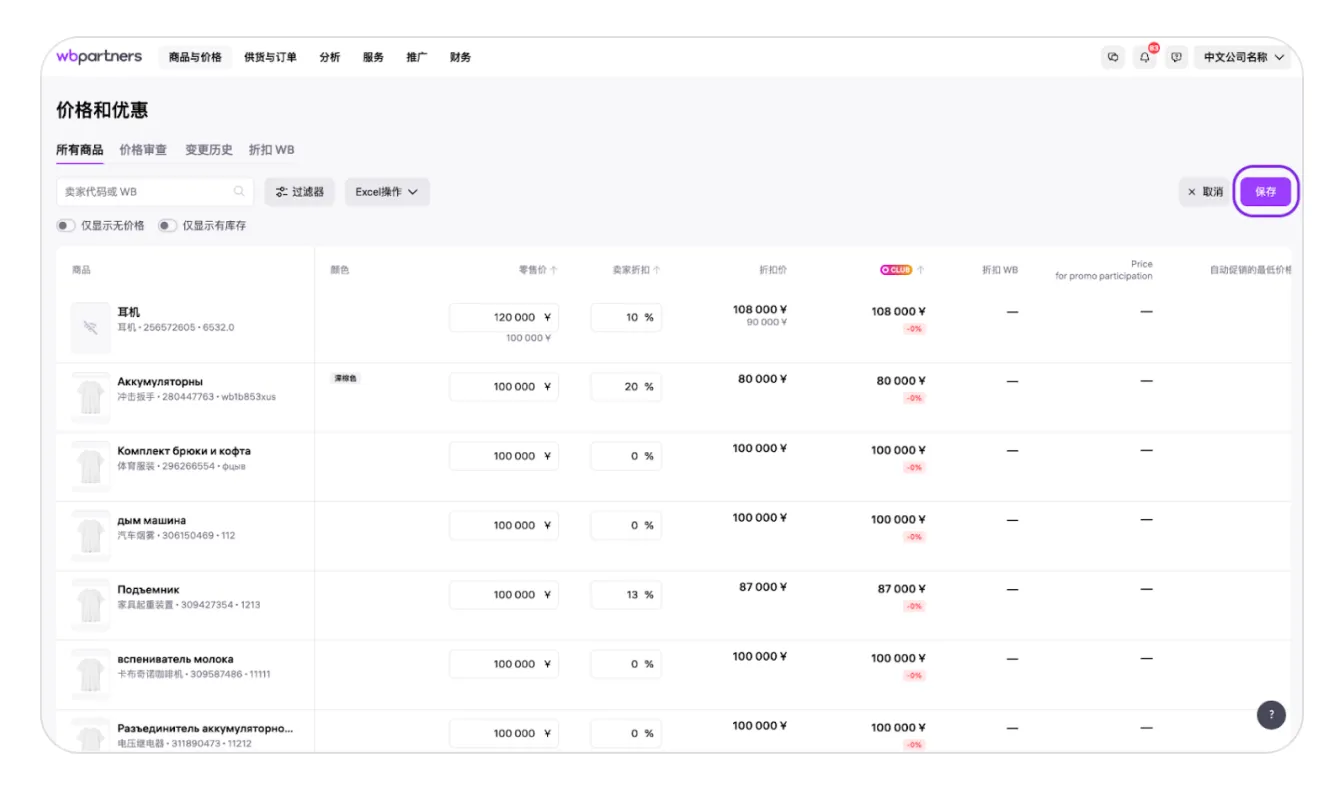Go to the 变更历史 tab
Screen dimensions: 1344x790
(209, 150)
